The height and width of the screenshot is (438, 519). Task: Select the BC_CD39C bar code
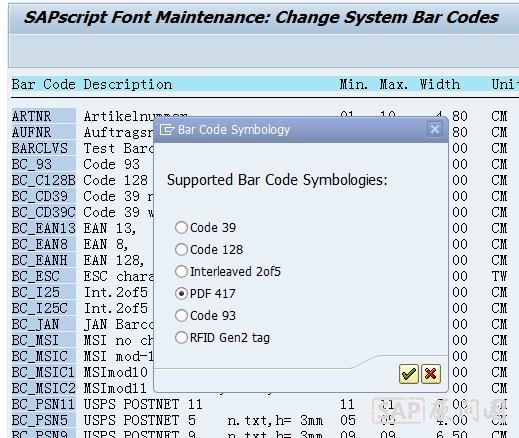point(44,212)
